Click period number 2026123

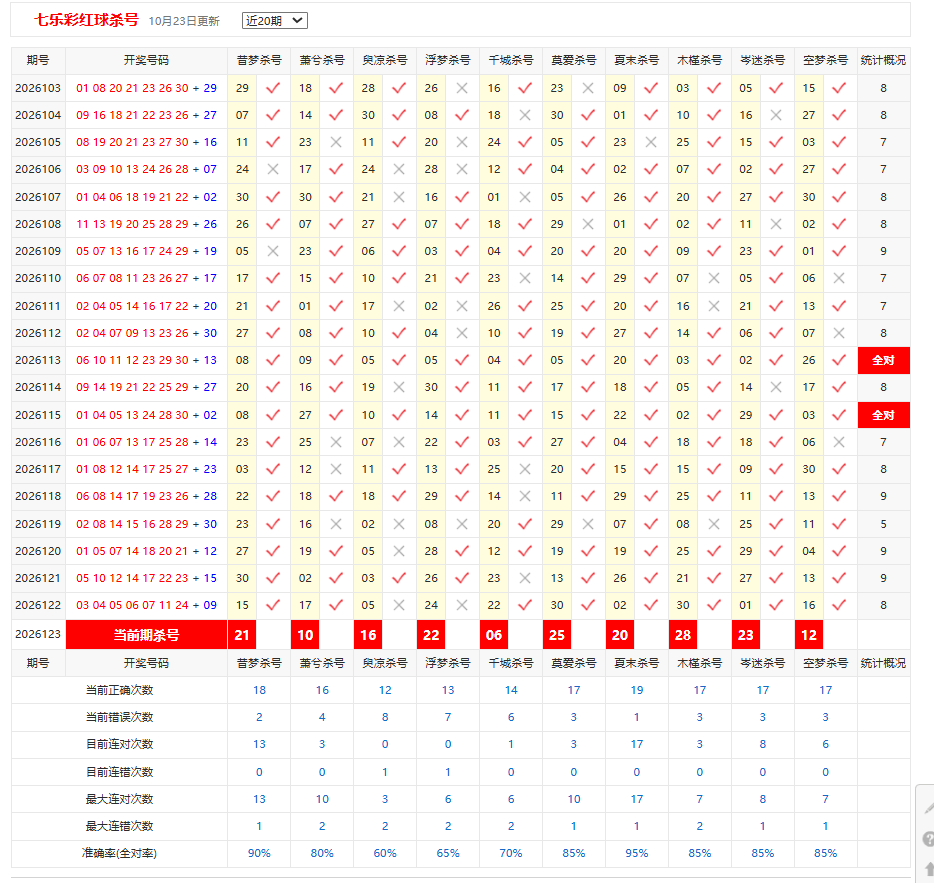click(38, 635)
